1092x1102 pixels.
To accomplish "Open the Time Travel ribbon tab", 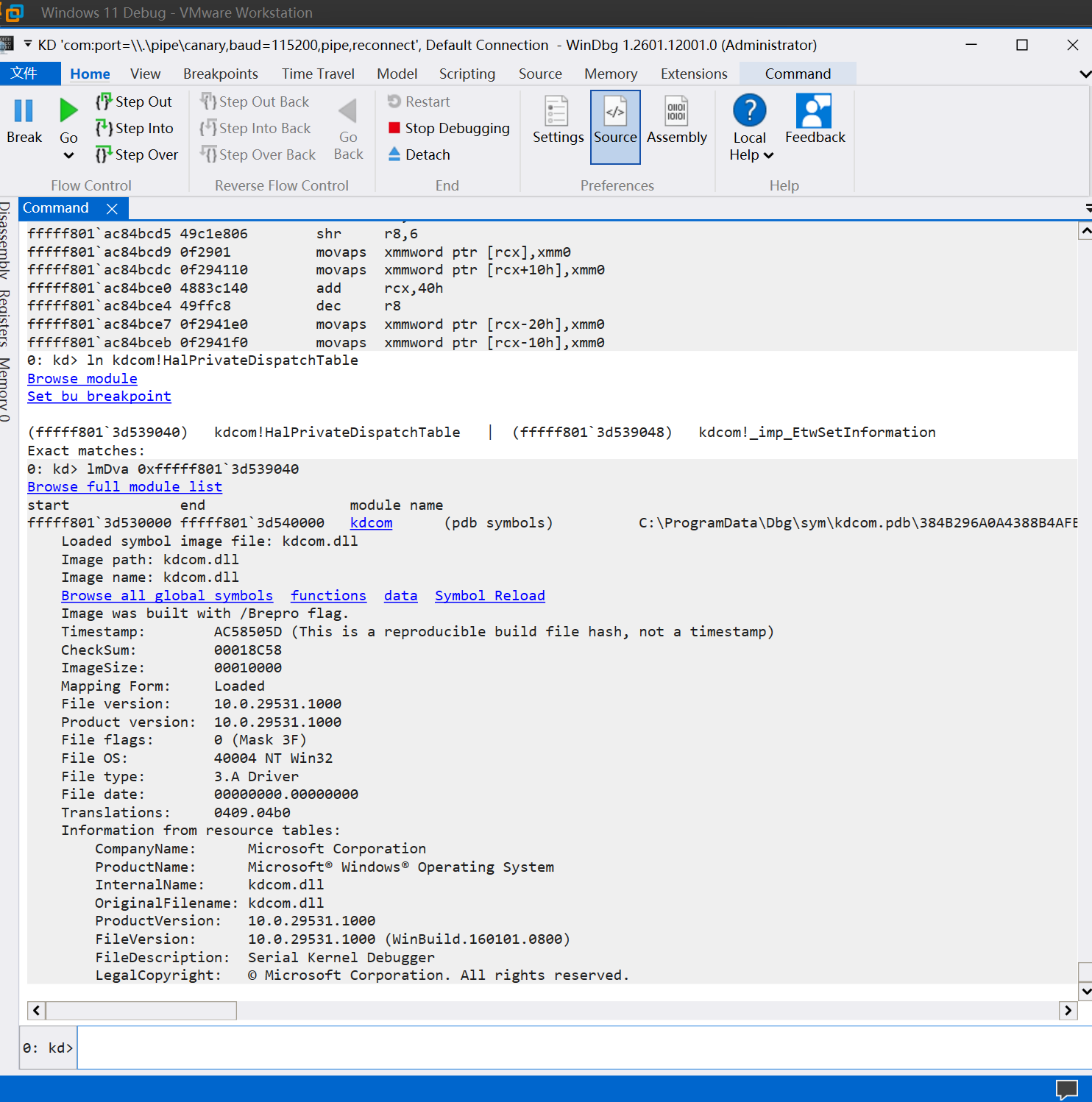I will (318, 74).
